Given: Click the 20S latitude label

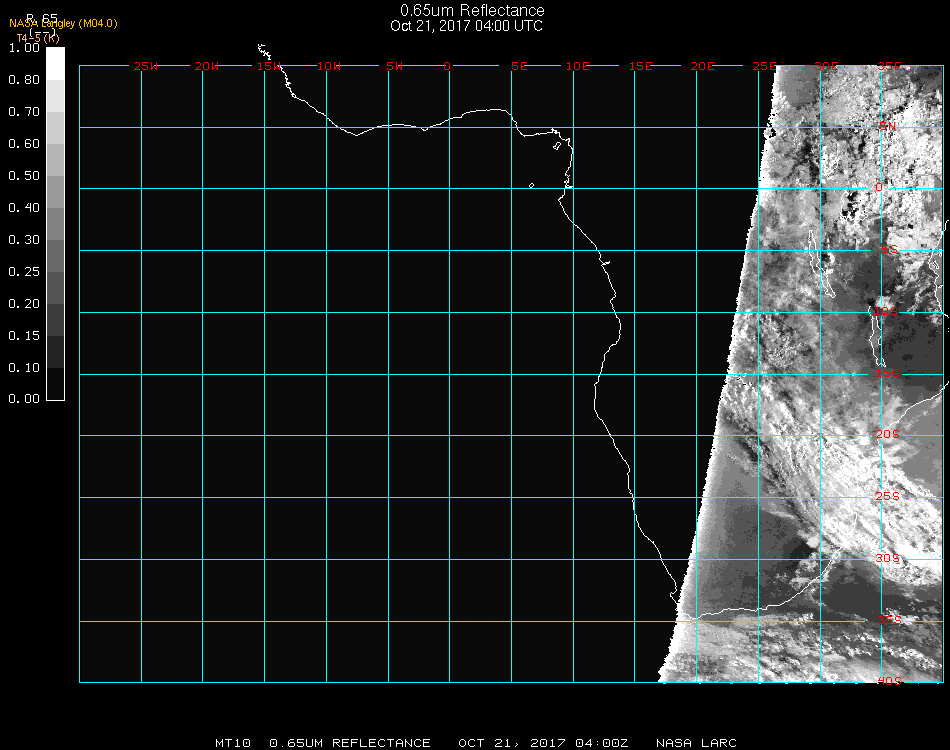Looking at the screenshot, I should point(888,434).
